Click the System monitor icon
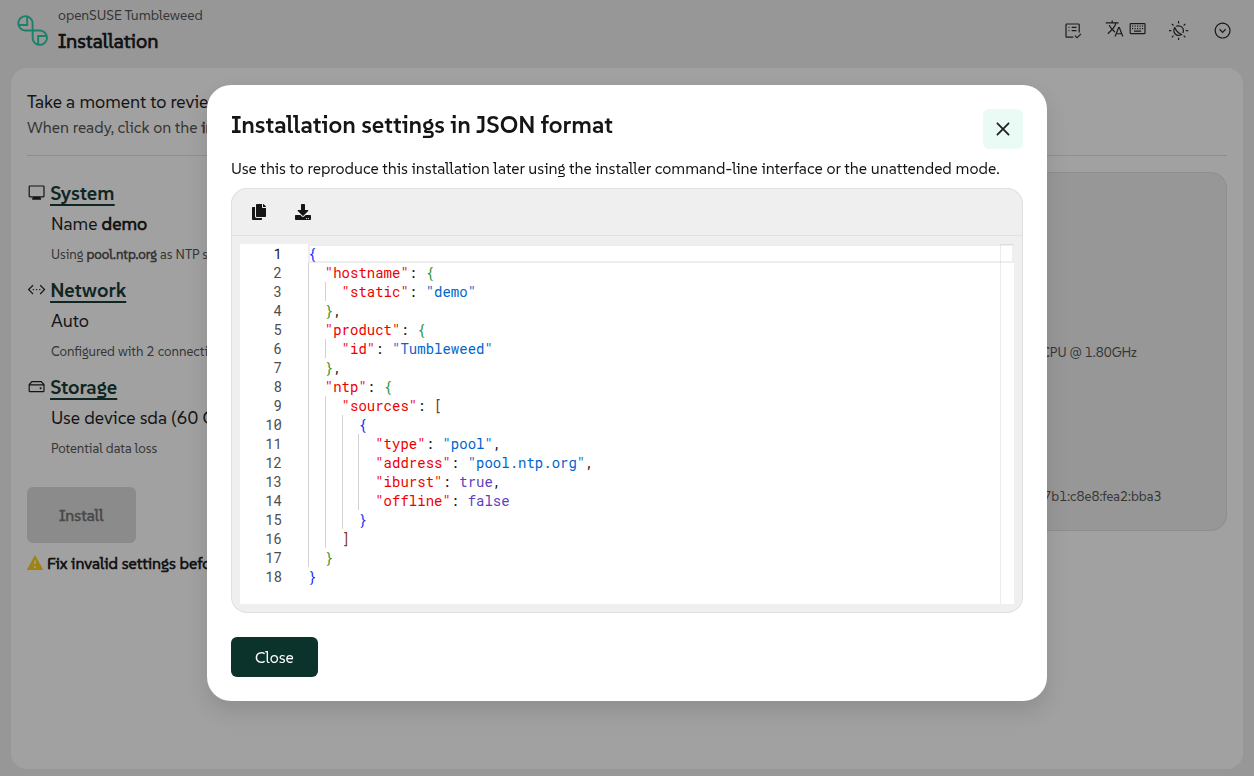Image resolution: width=1254 pixels, height=776 pixels. click(36, 193)
